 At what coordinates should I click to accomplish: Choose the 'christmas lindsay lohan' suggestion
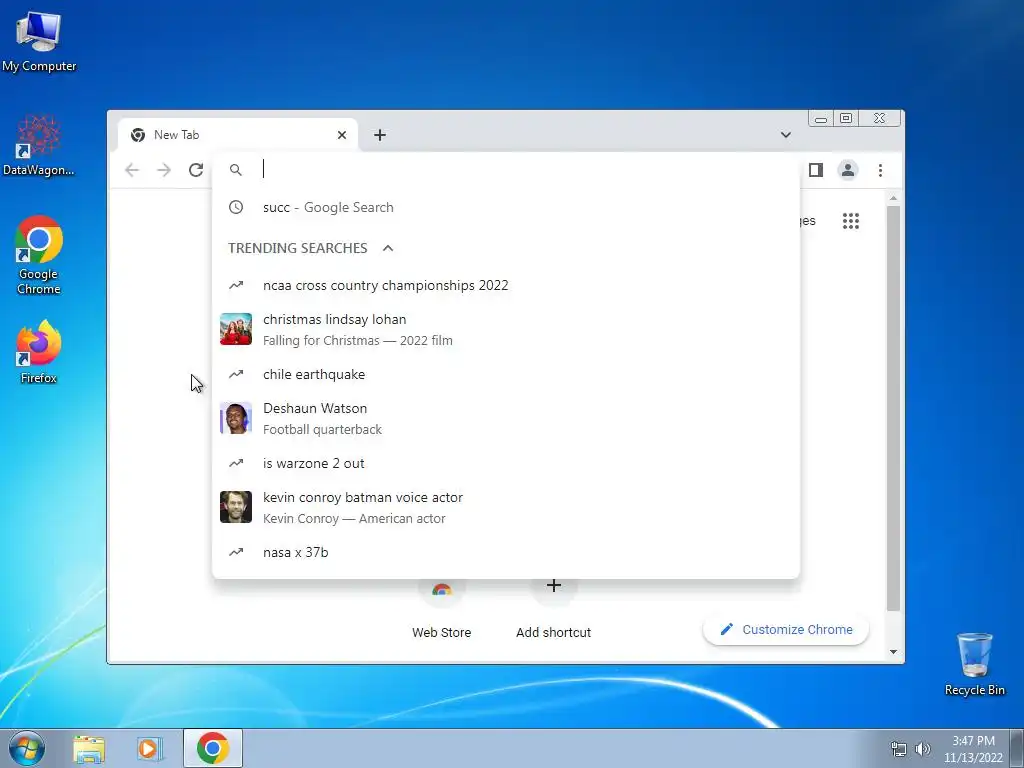[505, 329]
